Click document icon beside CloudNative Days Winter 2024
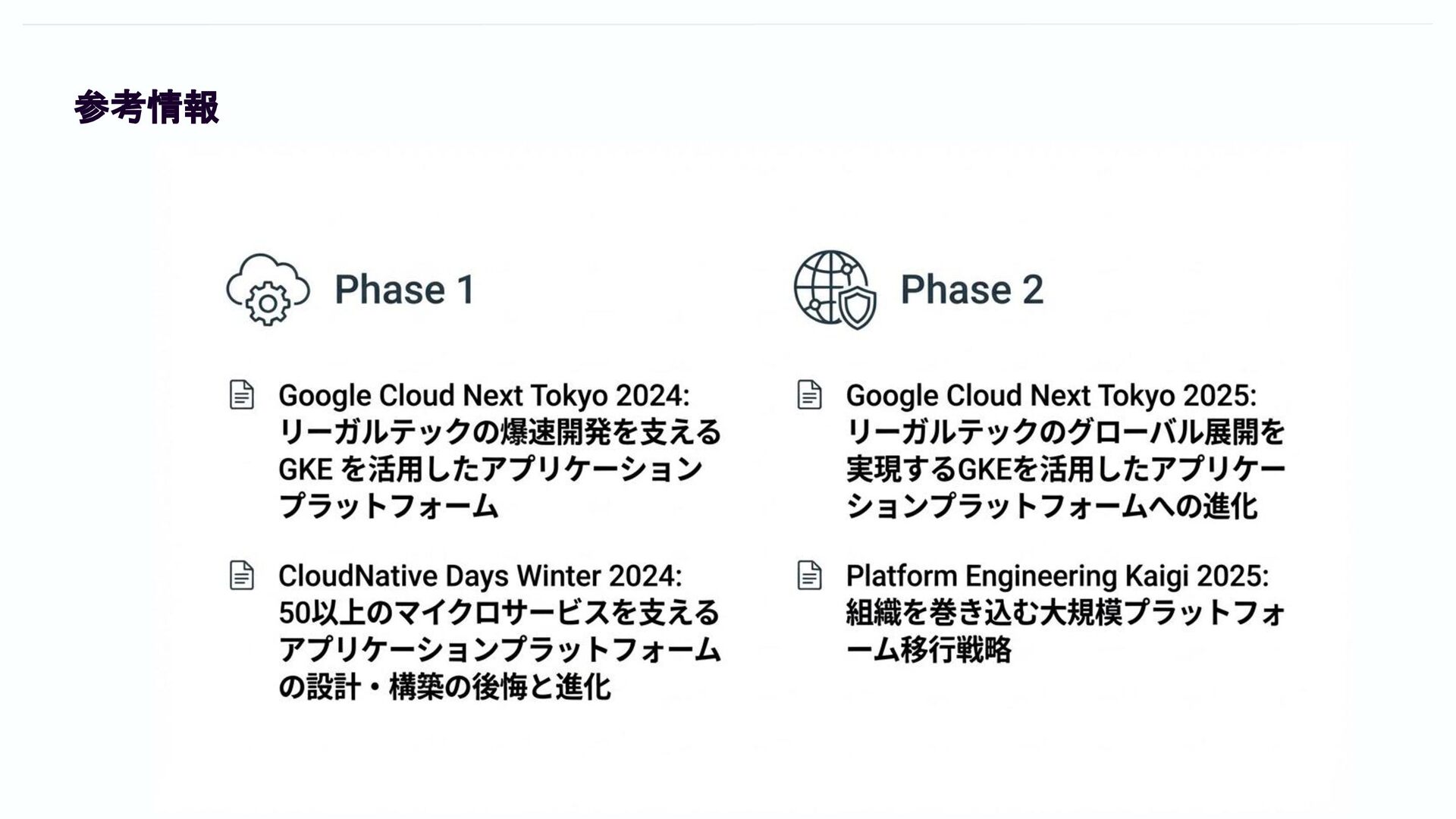This screenshot has height=819, width=1456. coord(241,576)
